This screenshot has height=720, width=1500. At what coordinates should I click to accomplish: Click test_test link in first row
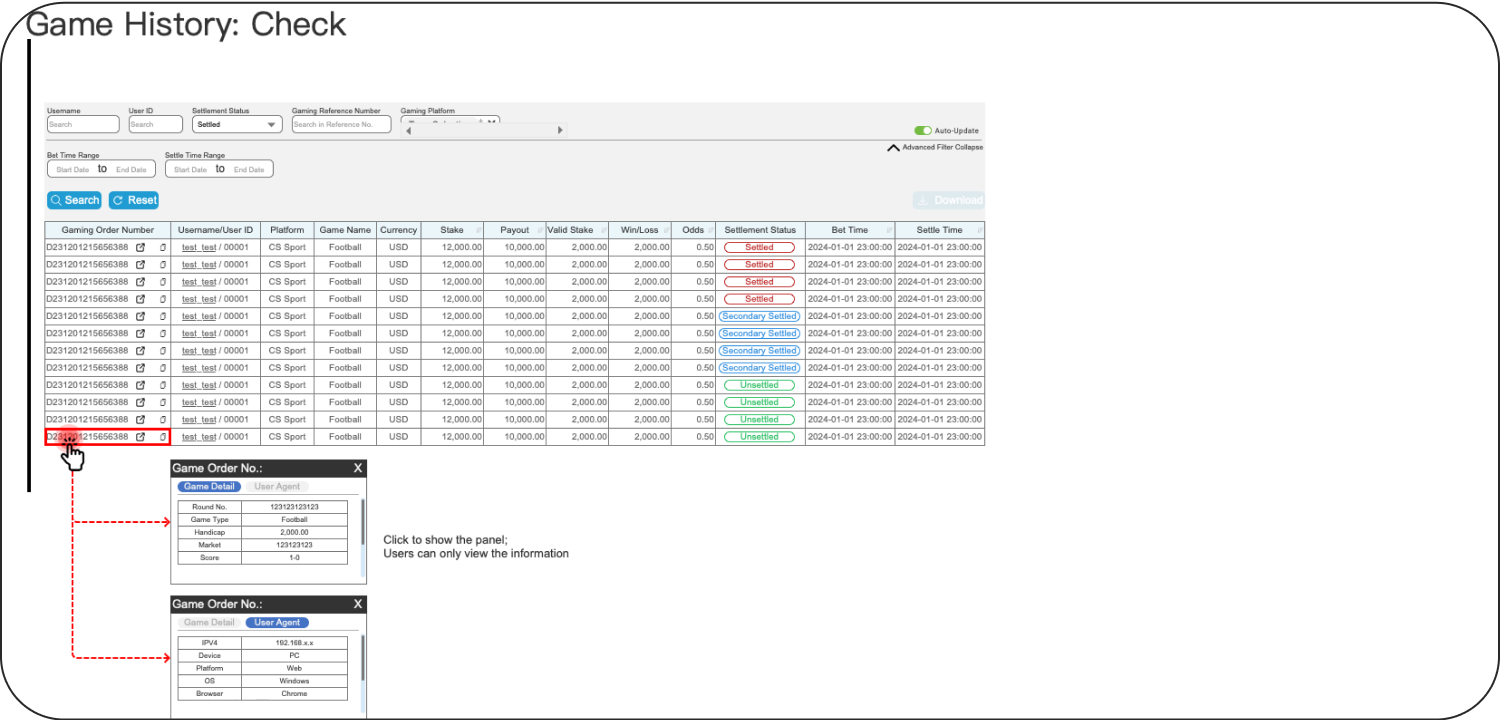tap(199, 247)
